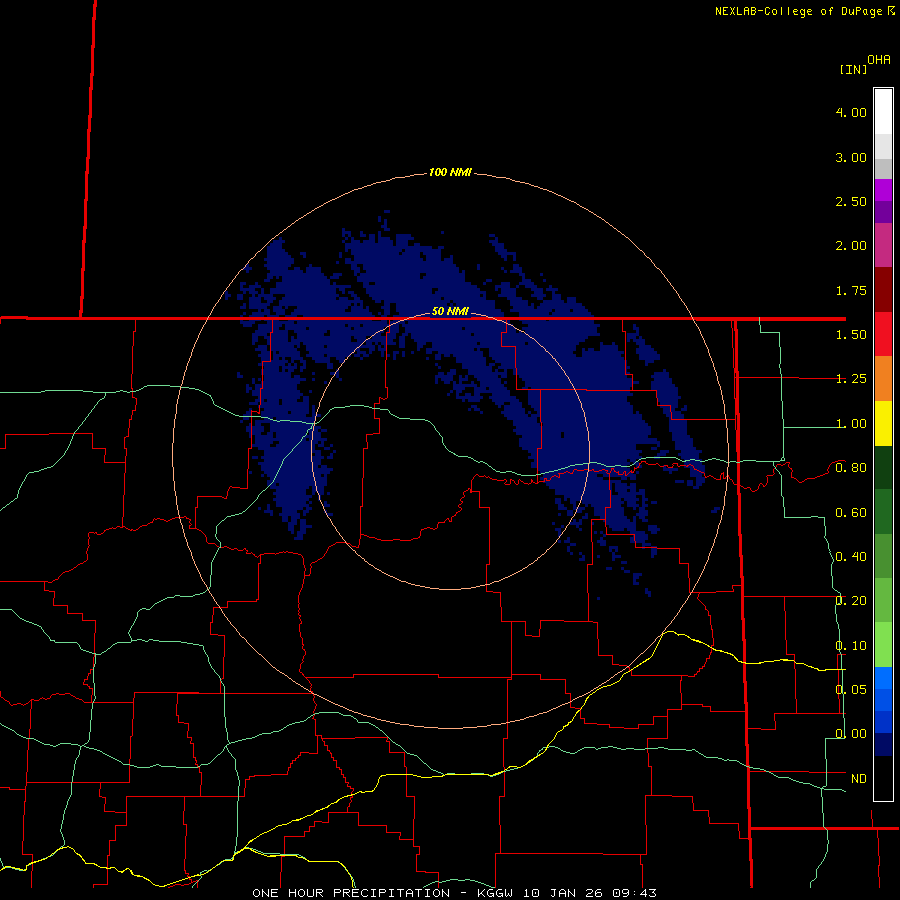Image resolution: width=900 pixels, height=900 pixels.
Task: Click the light blue legend swatch
Action: click(x=883, y=678)
